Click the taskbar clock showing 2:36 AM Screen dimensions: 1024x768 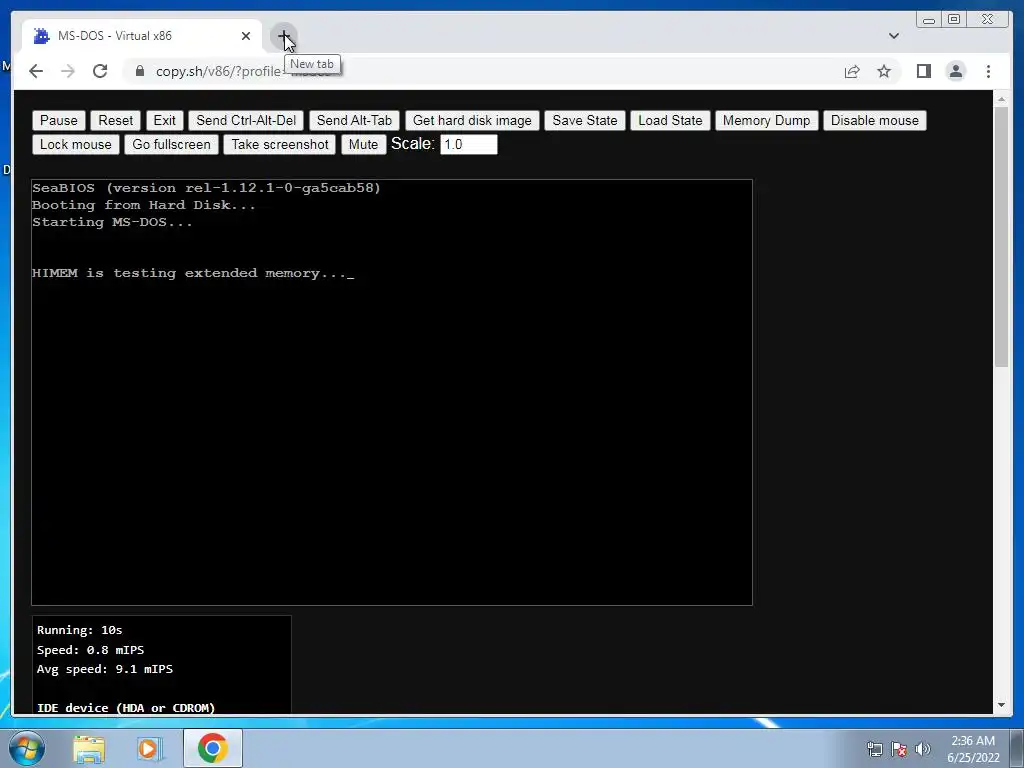pyautogui.click(x=973, y=749)
